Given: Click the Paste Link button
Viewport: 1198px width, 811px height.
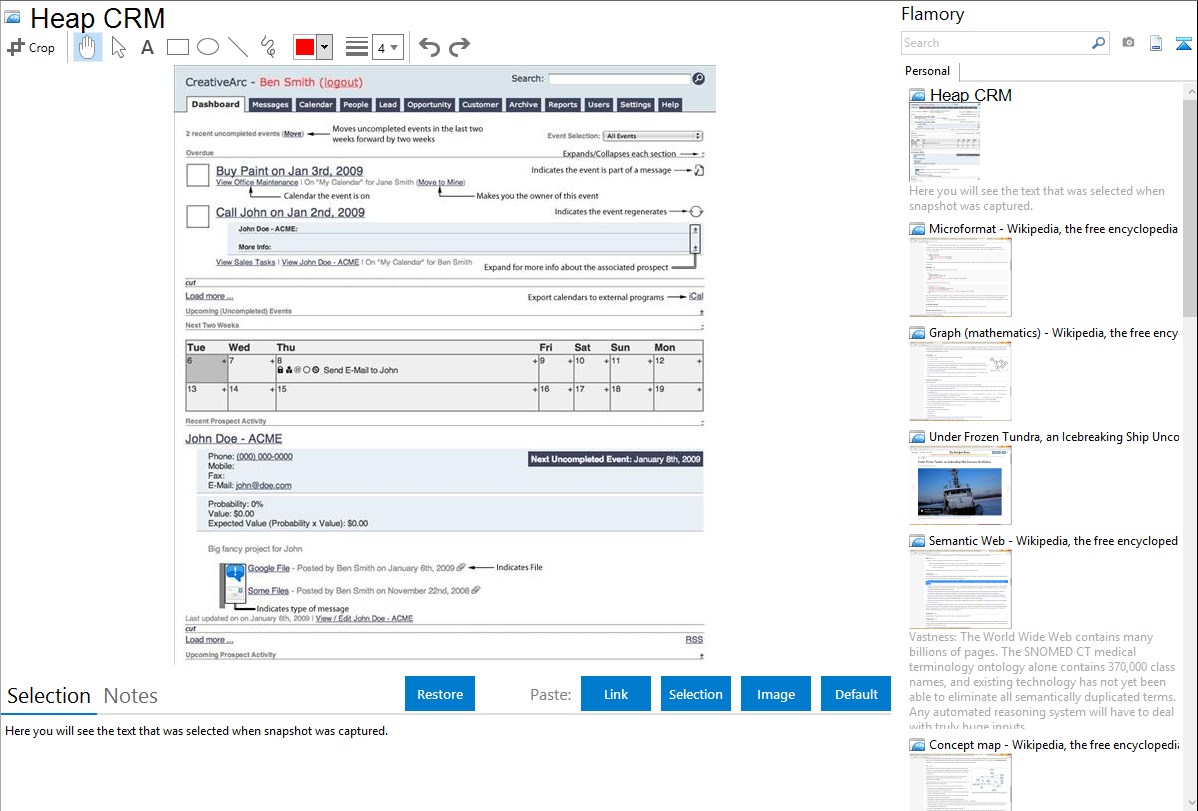Looking at the screenshot, I should 616,694.
